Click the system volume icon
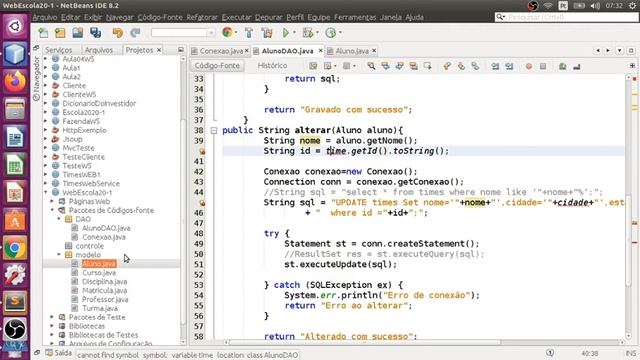Viewport: 640px width, 360px height. [595, 6]
